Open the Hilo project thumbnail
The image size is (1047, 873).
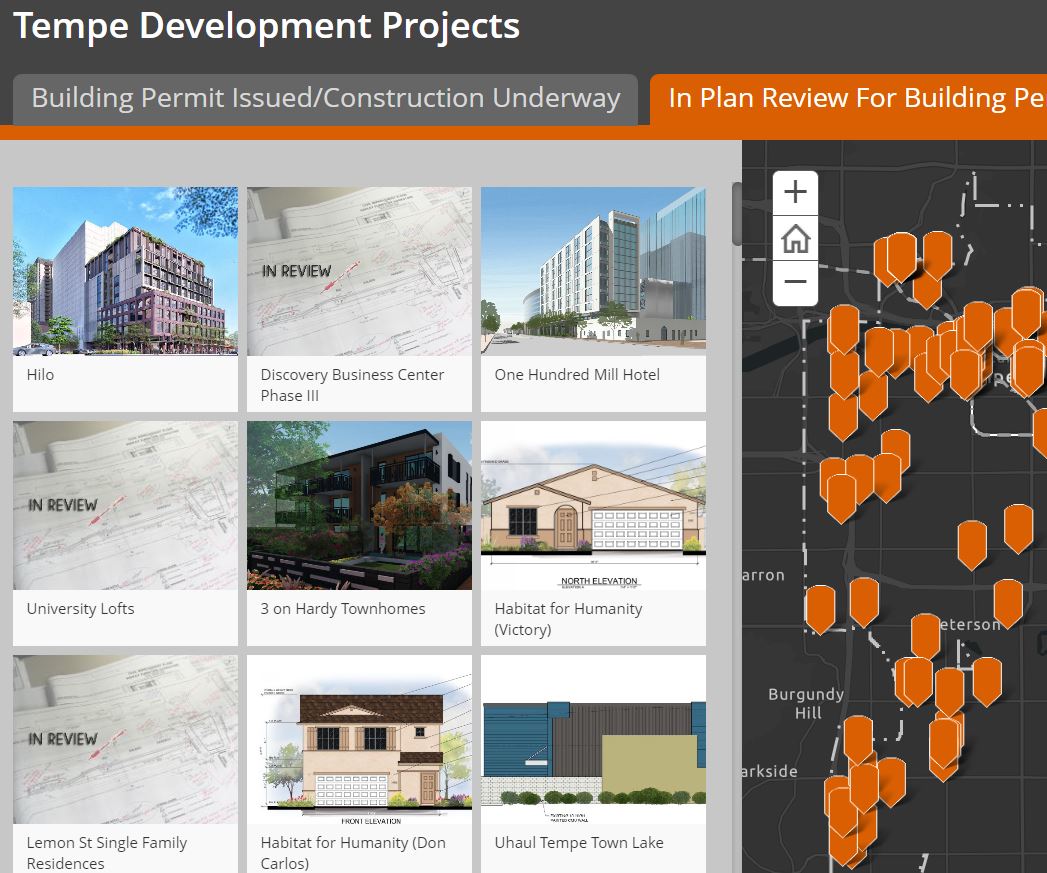point(125,271)
